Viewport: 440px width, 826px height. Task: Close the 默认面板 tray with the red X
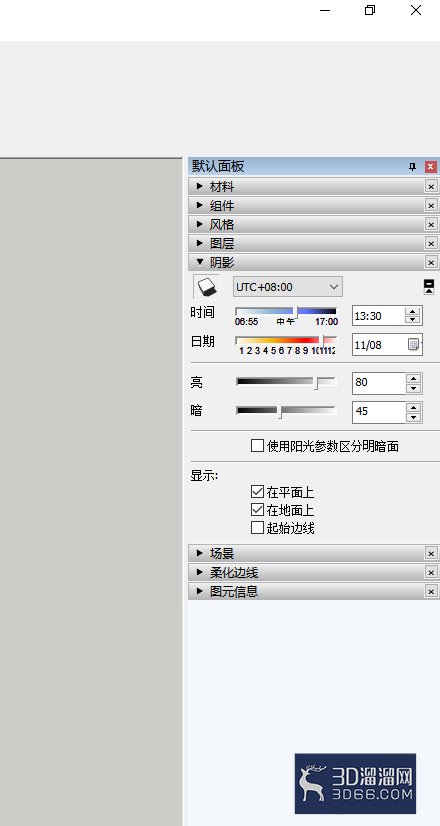[431, 167]
